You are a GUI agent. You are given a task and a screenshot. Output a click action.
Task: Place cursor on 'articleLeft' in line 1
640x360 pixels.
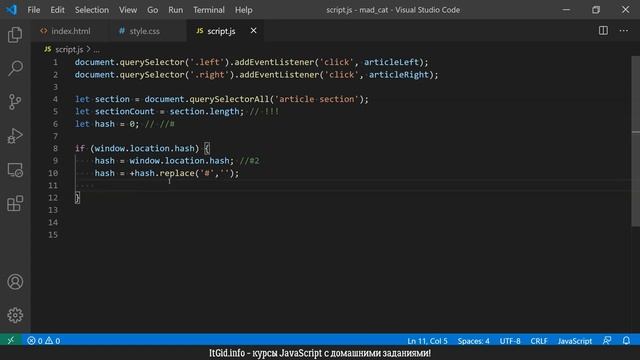coord(391,62)
